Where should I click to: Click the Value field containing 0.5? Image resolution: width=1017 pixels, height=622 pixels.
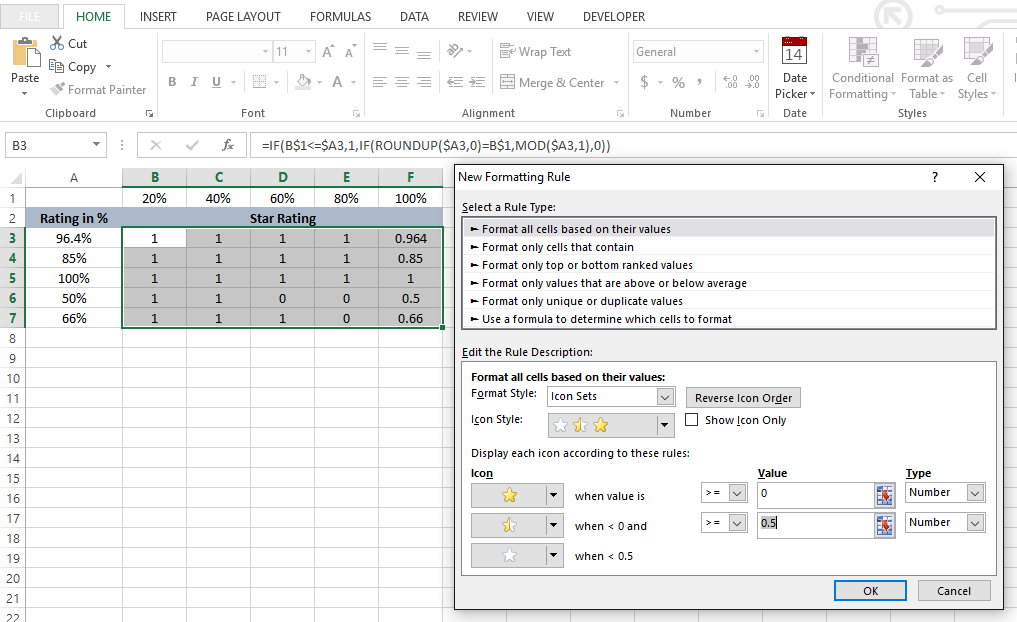pyautogui.click(x=816, y=525)
